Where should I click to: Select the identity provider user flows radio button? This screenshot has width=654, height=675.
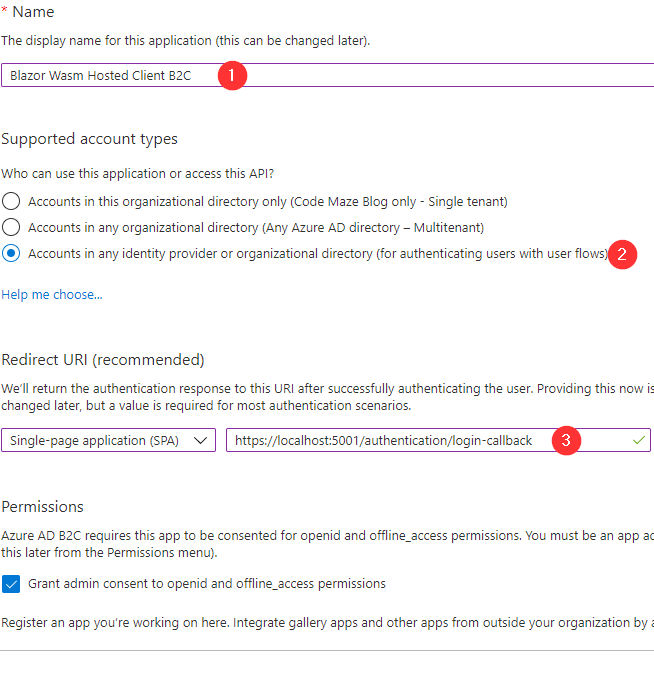[12, 254]
